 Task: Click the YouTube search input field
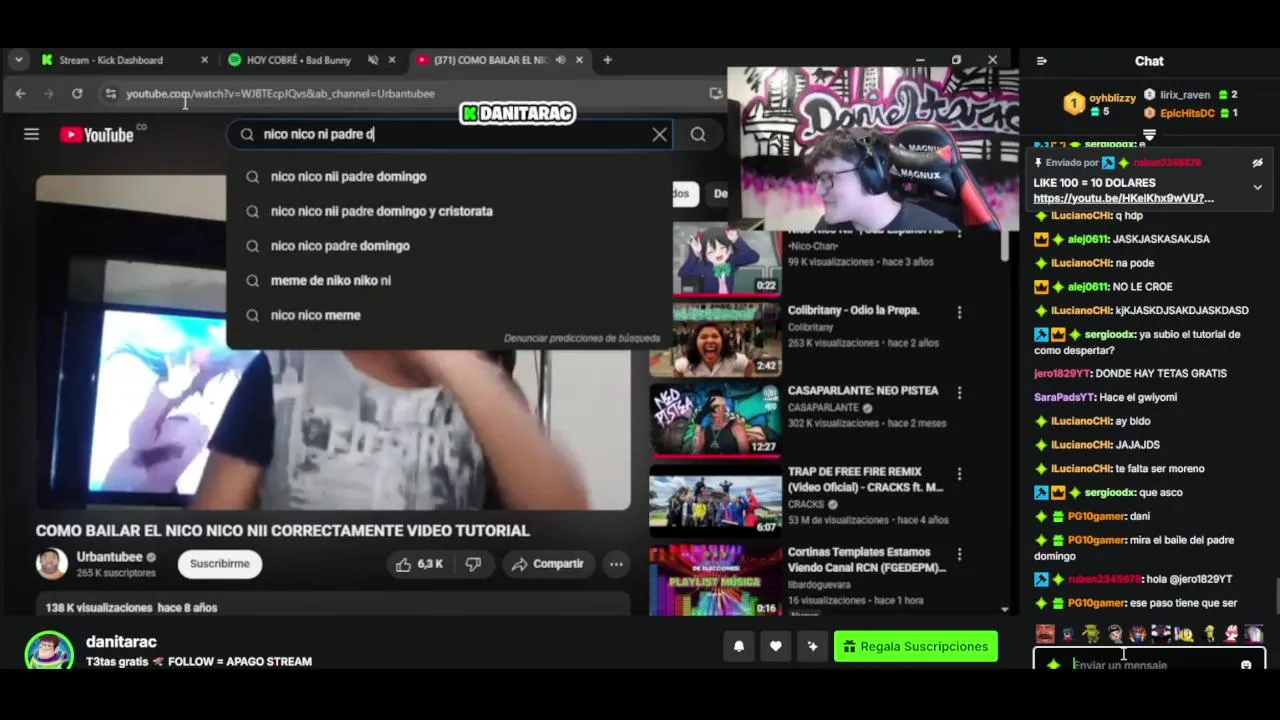450,134
